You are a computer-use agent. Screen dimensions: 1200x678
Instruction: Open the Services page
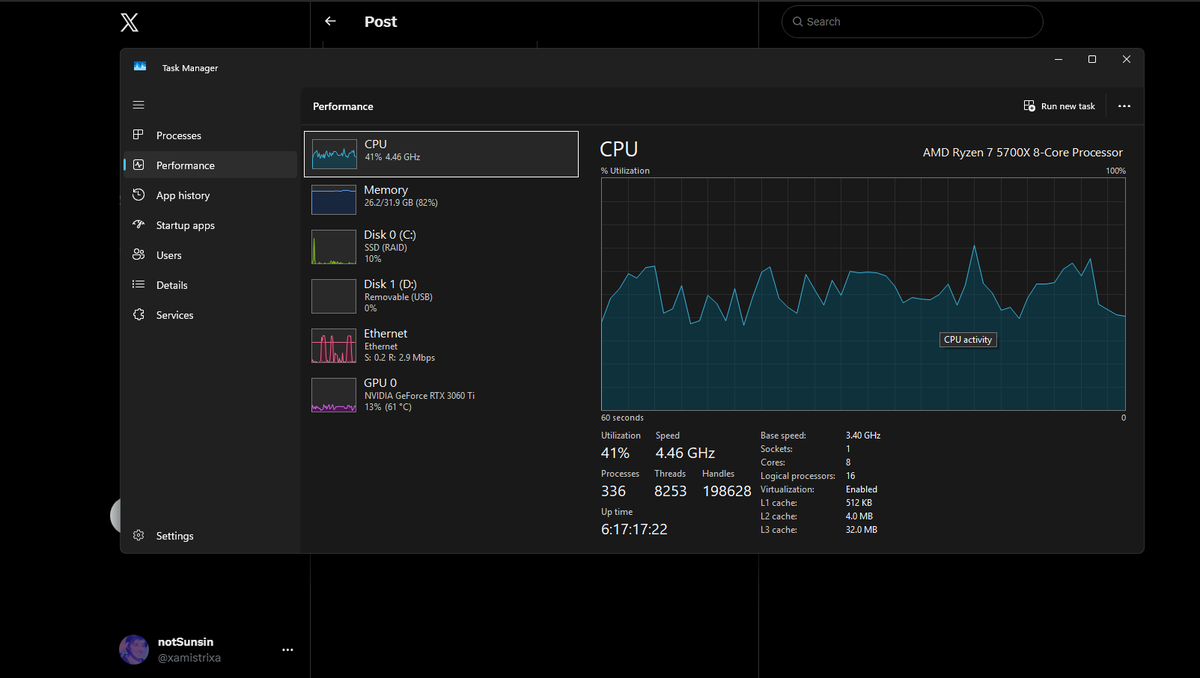(175, 315)
